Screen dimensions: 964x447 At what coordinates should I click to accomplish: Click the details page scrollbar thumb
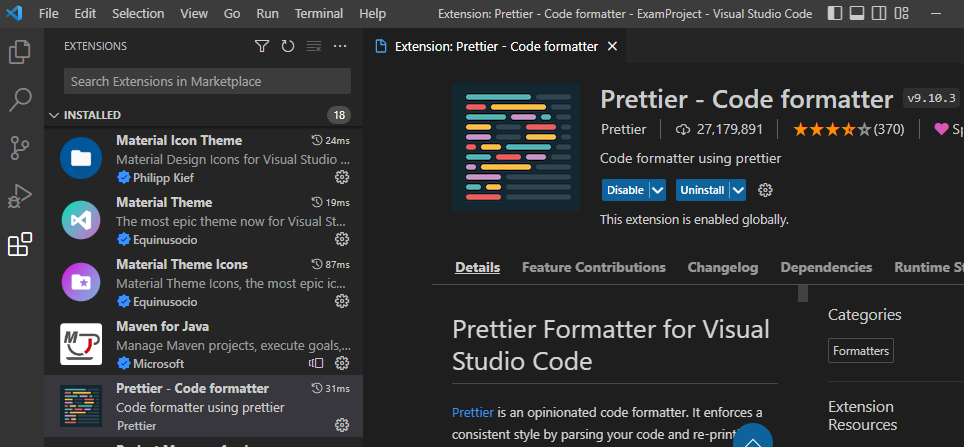coord(803,293)
